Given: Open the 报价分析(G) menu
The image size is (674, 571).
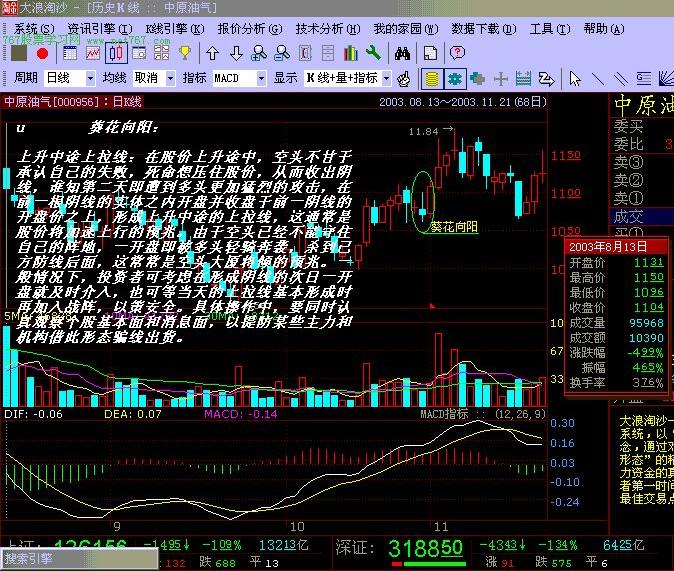Looking at the screenshot, I should 250,29.
